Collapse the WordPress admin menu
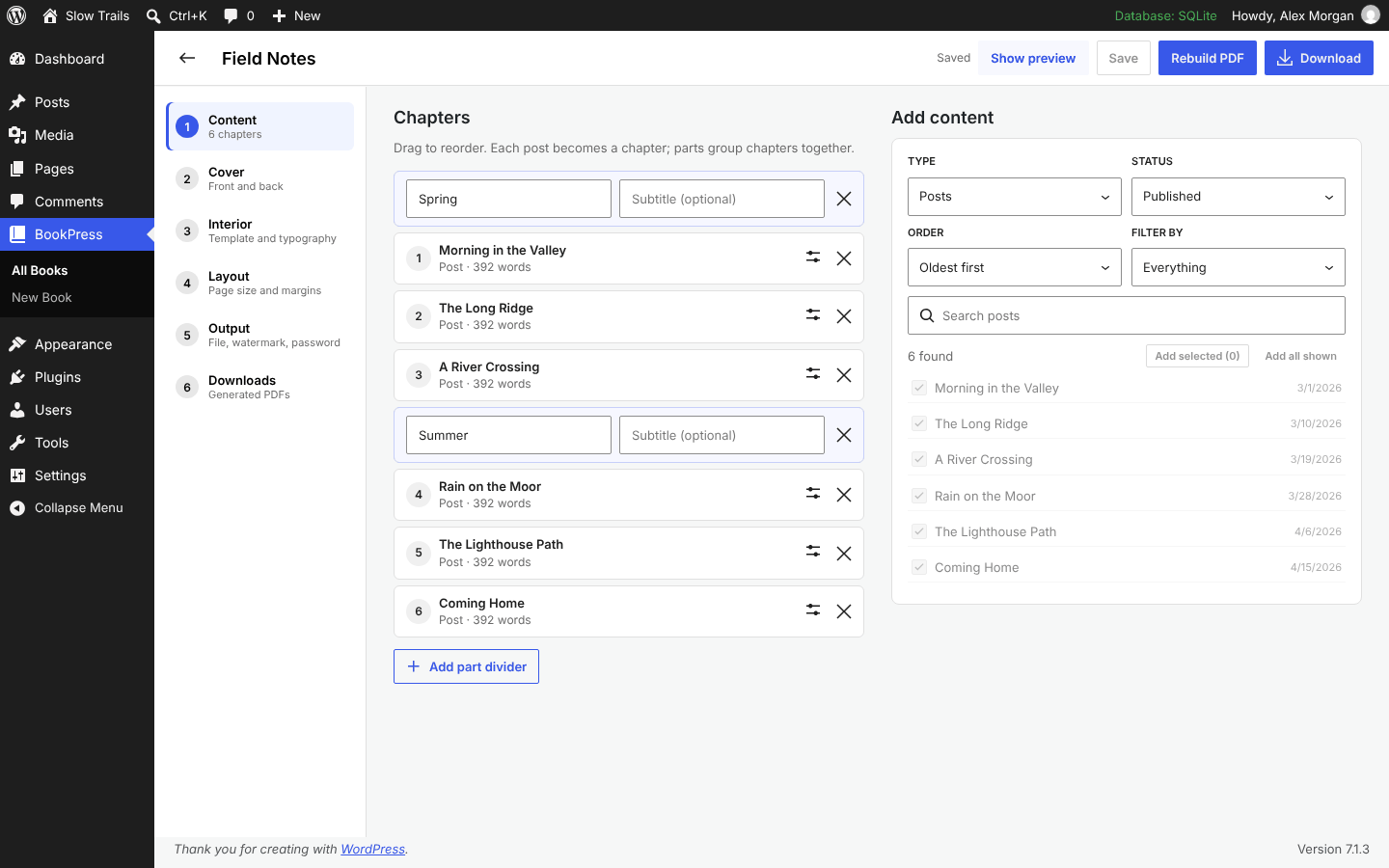The image size is (1389, 868). pos(77,508)
